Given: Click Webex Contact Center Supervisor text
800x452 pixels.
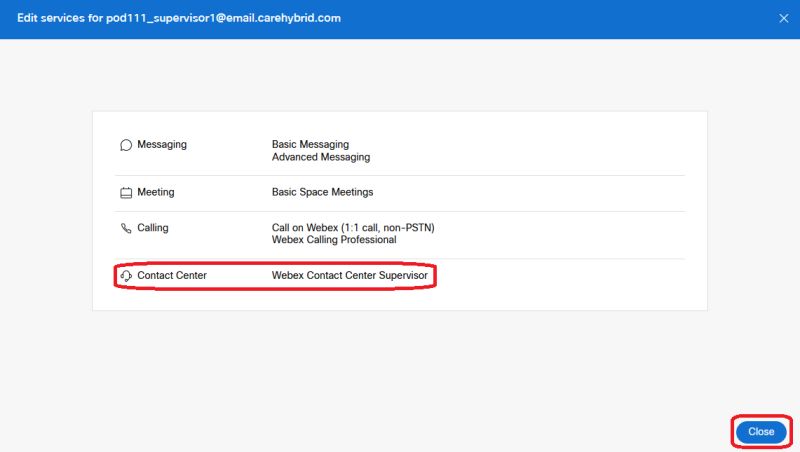Looking at the screenshot, I should [x=349, y=275].
